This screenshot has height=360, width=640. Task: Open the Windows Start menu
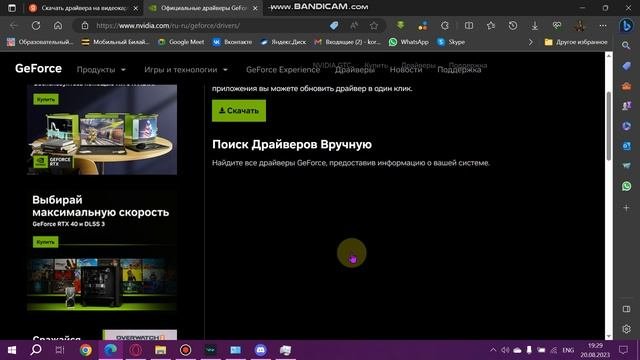tap(12, 350)
